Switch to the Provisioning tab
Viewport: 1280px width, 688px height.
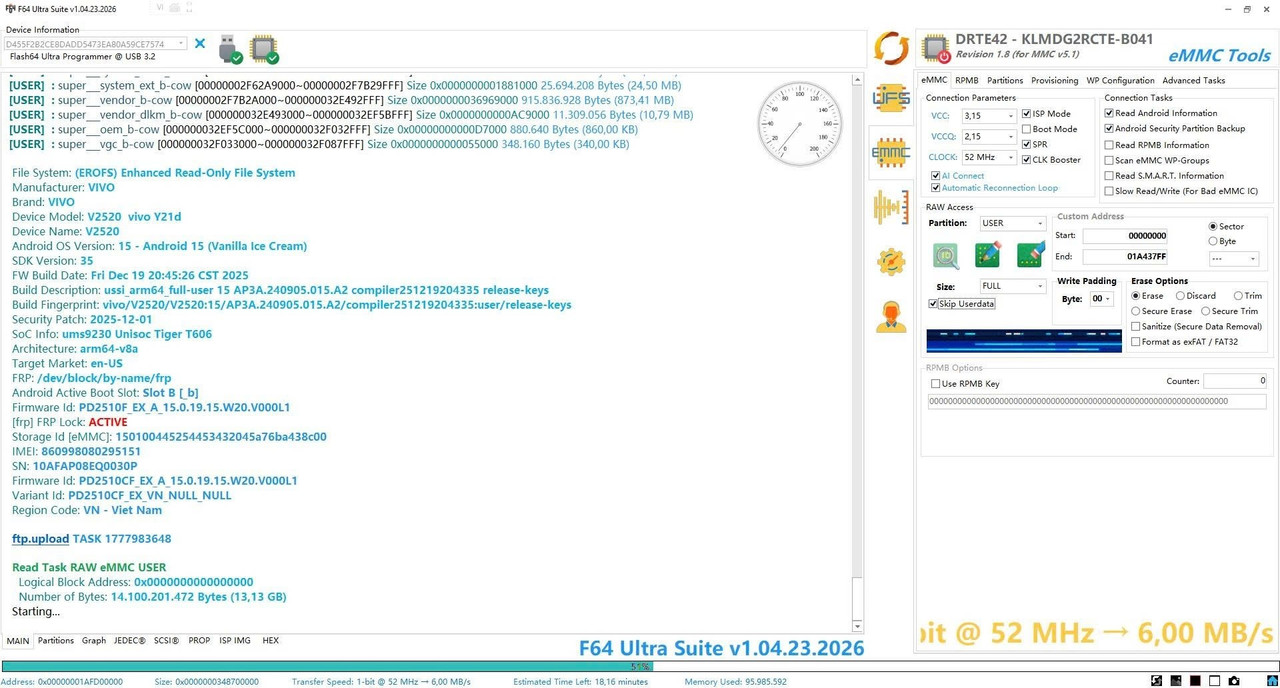[1055, 80]
